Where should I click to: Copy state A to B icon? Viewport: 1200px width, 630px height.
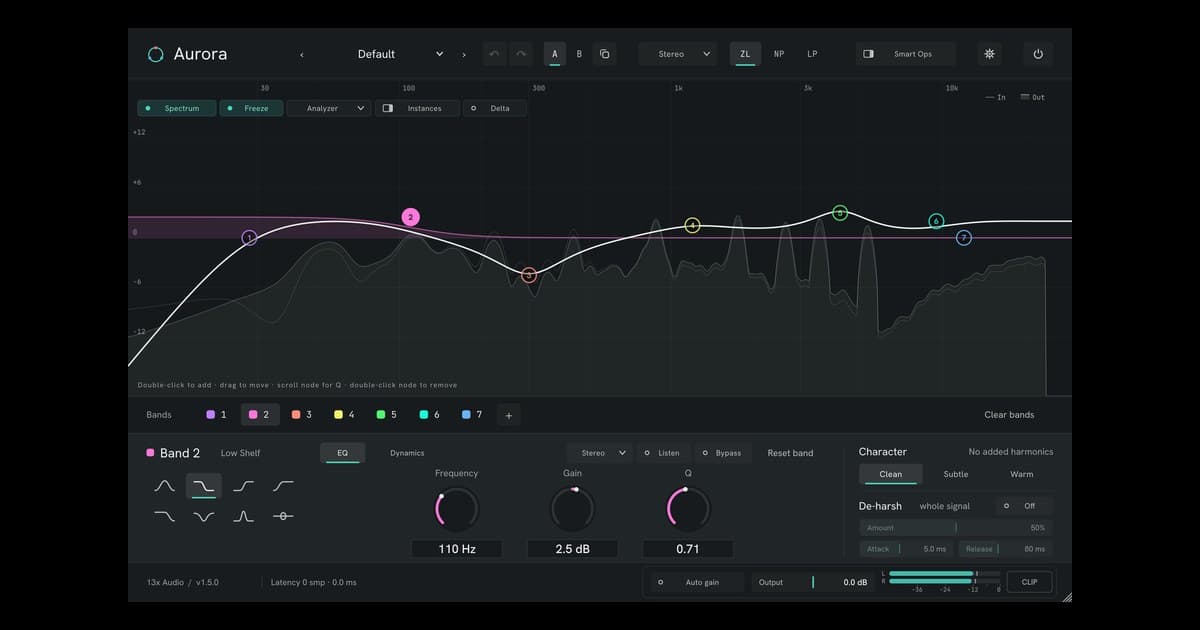tap(605, 54)
